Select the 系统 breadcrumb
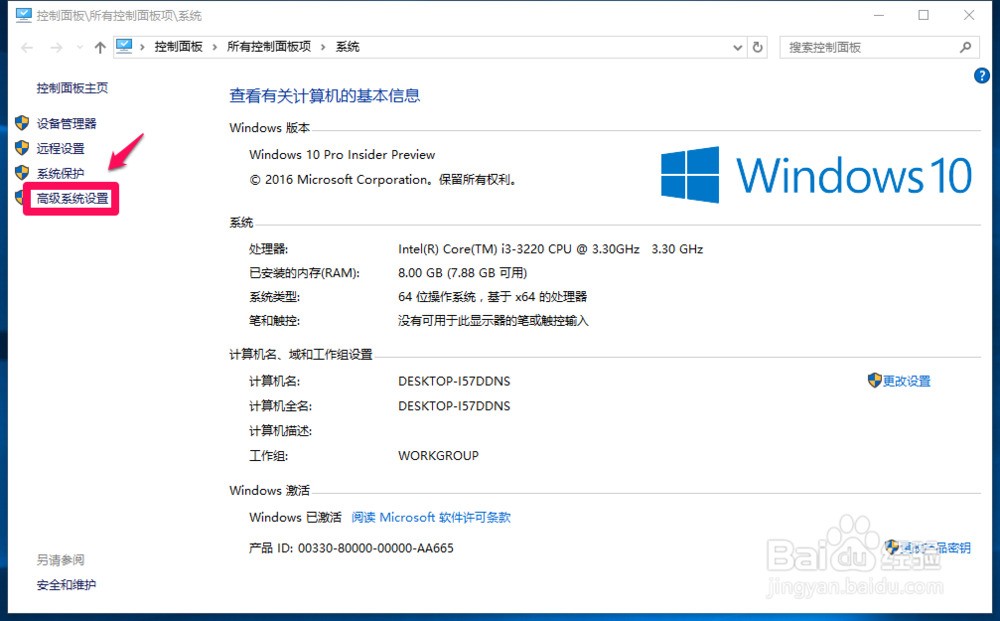Image resolution: width=1000 pixels, height=621 pixels. tap(348, 47)
